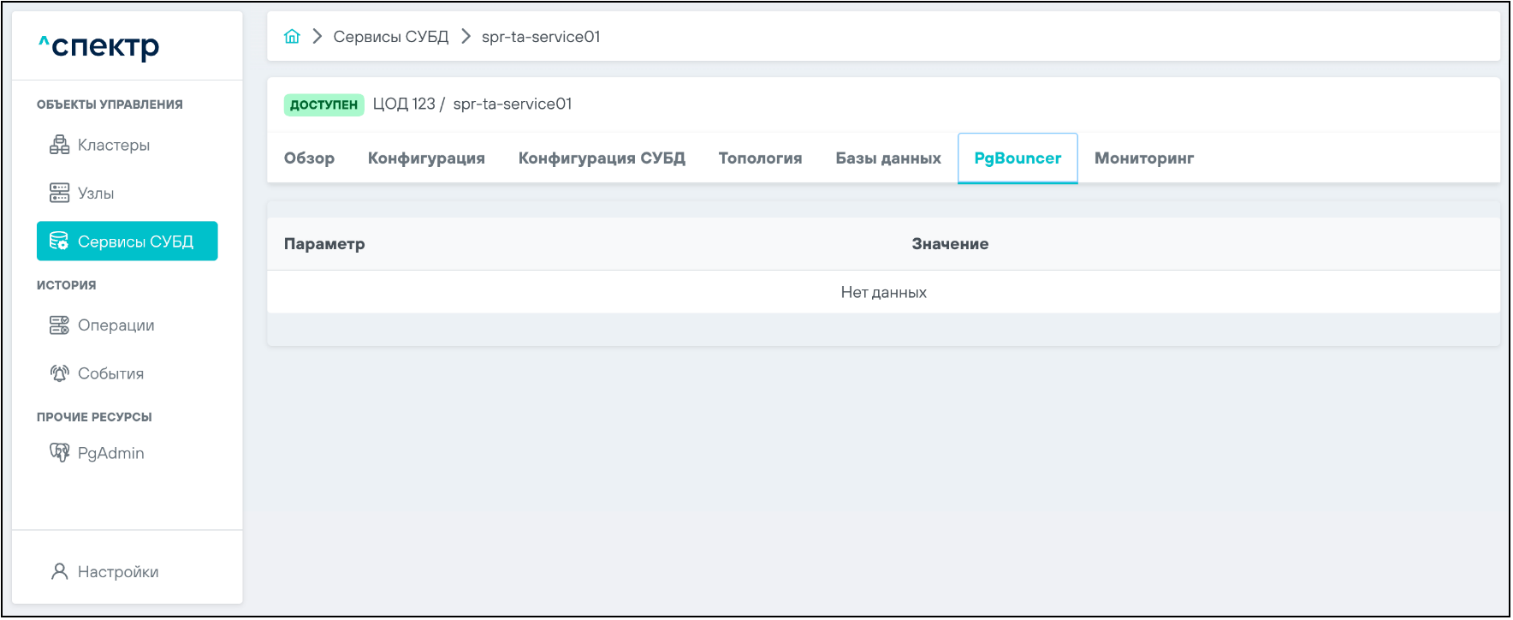Click Сервисы СУБД breadcrumb link

[x=390, y=37]
